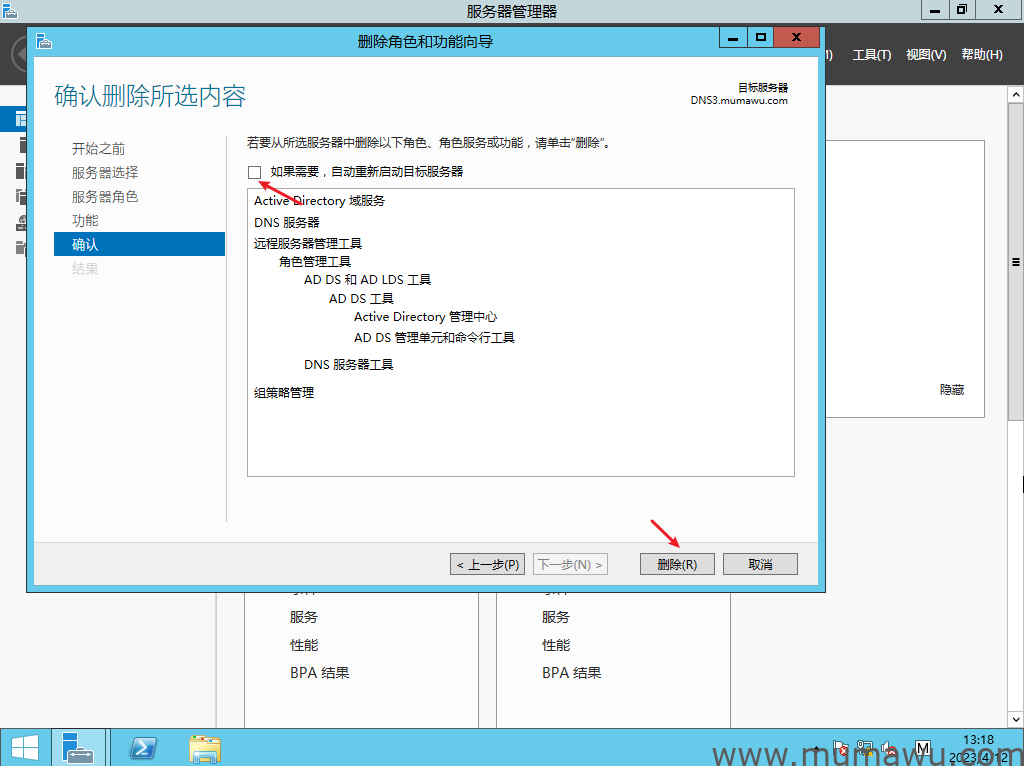Enable automatic restart of target server checkbox
This screenshot has width=1024, height=766.
coord(255,172)
